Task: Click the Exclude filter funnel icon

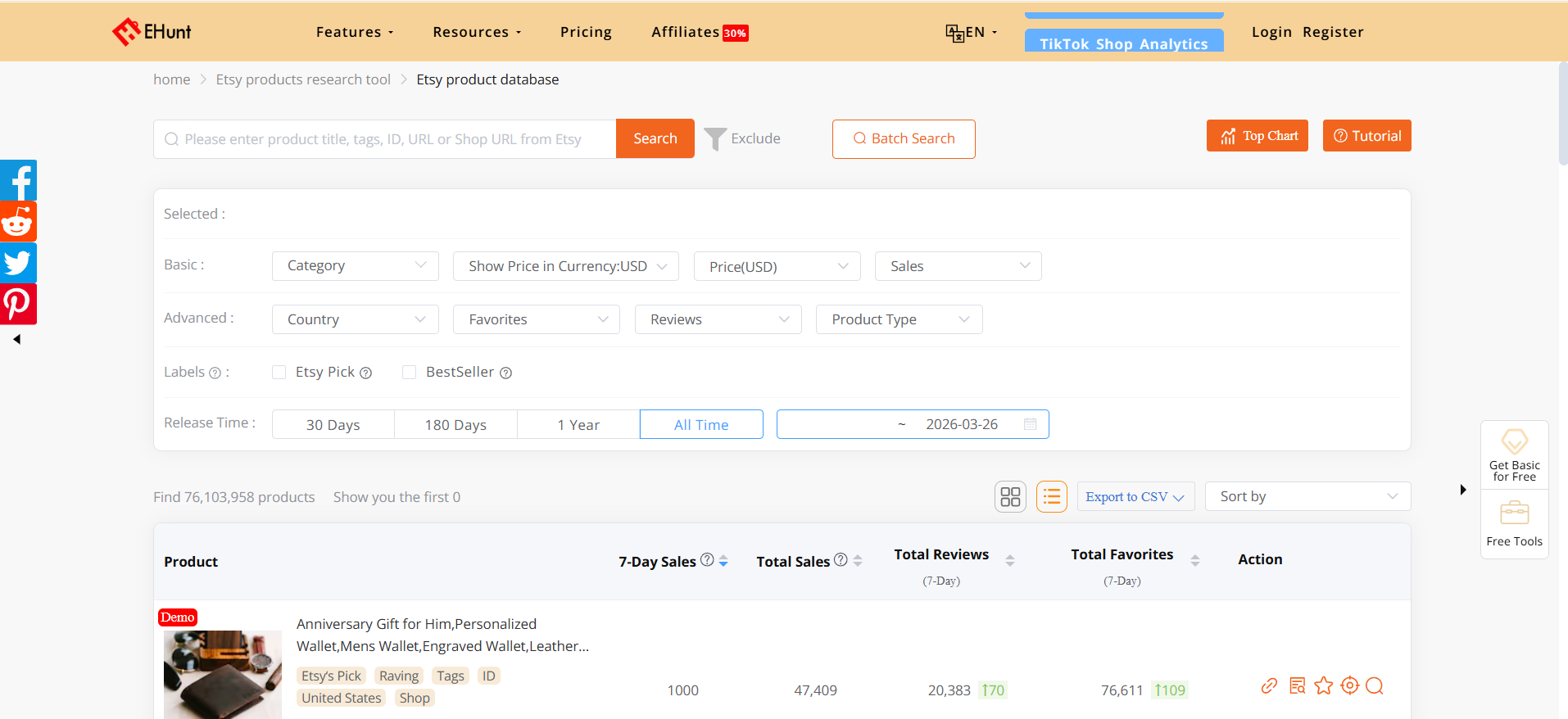Action: [x=715, y=139]
